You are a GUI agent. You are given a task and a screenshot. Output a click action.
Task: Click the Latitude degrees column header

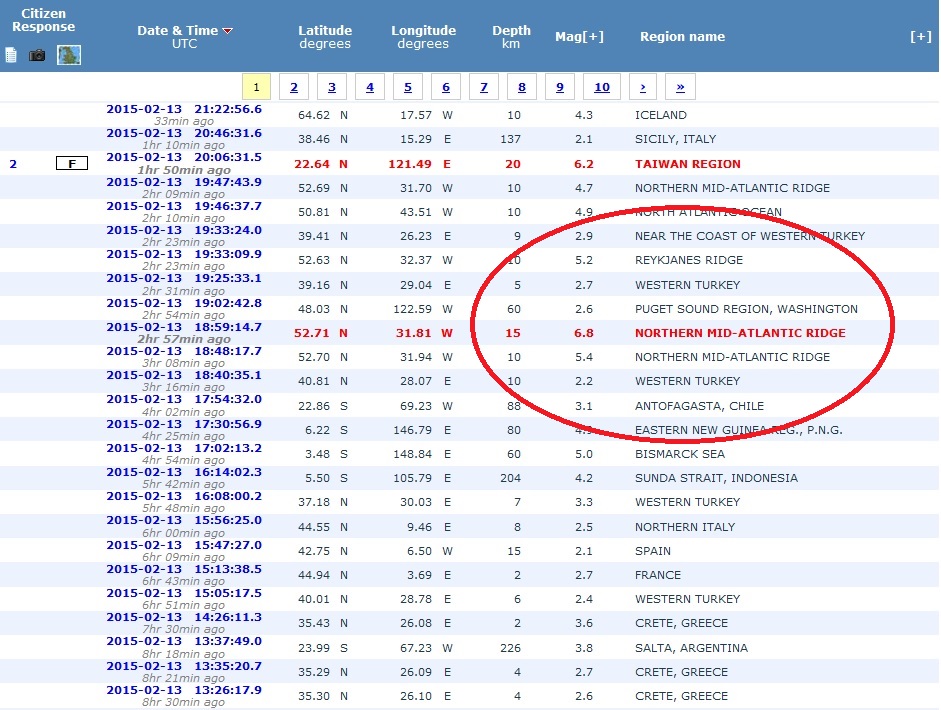tap(325, 37)
